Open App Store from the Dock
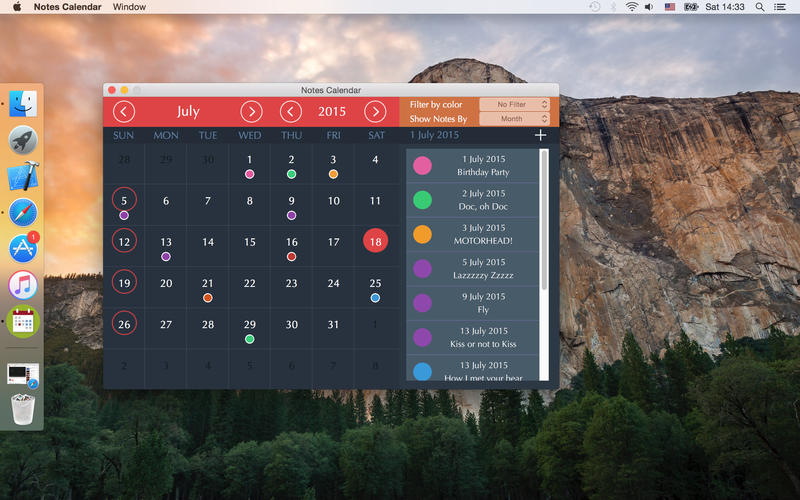The height and width of the screenshot is (500, 800). click(x=23, y=248)
